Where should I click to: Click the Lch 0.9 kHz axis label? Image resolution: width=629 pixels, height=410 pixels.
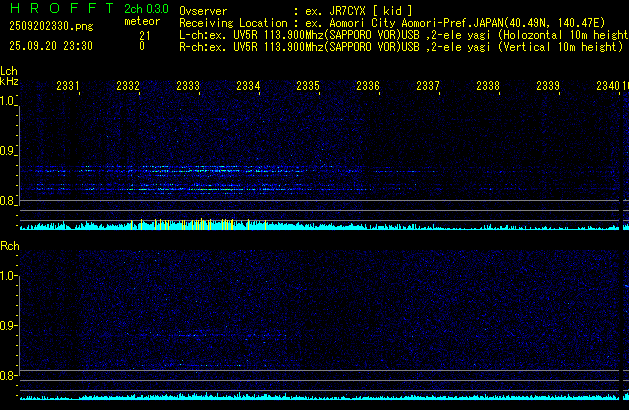[8, 152]
